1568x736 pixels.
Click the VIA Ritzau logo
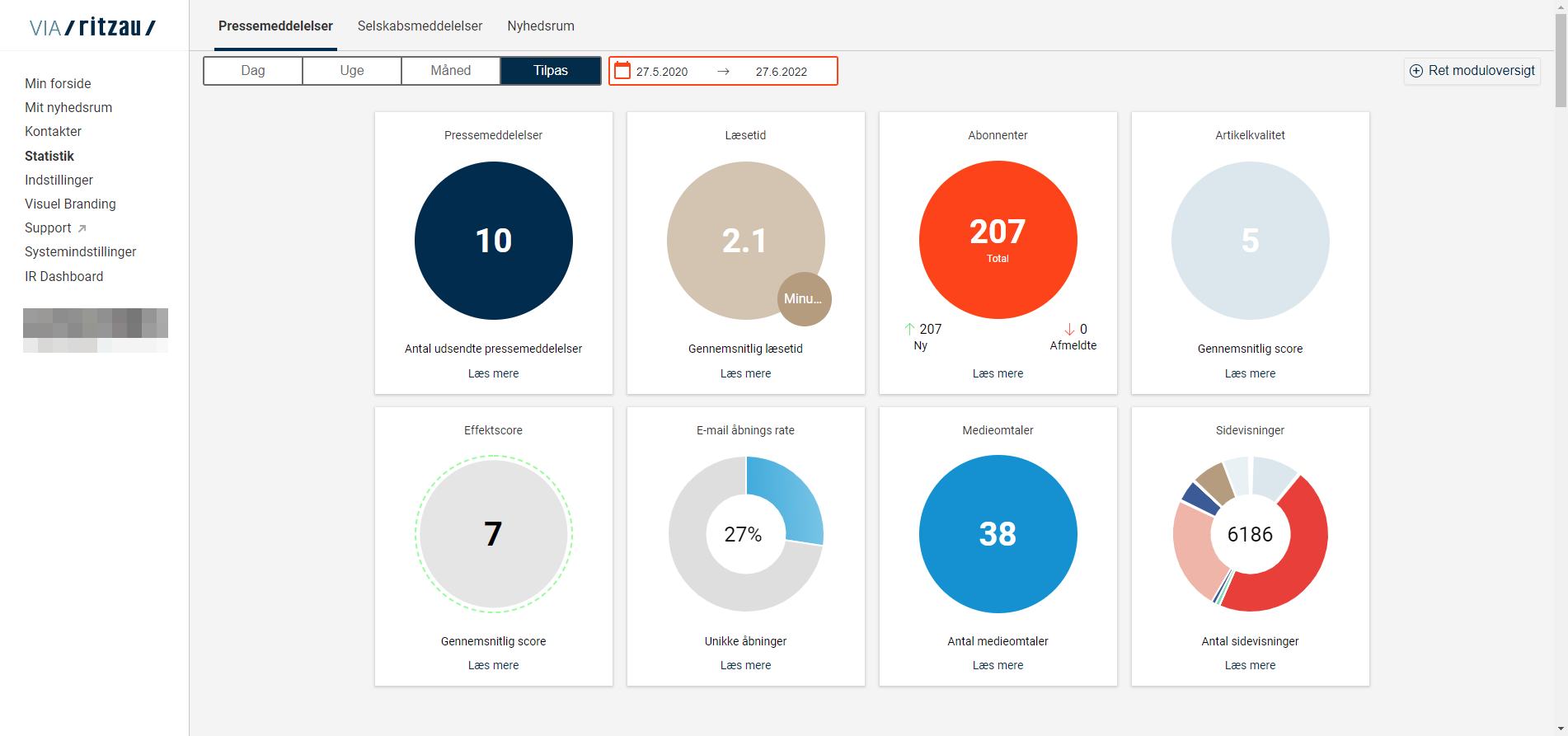click(92, 27)
